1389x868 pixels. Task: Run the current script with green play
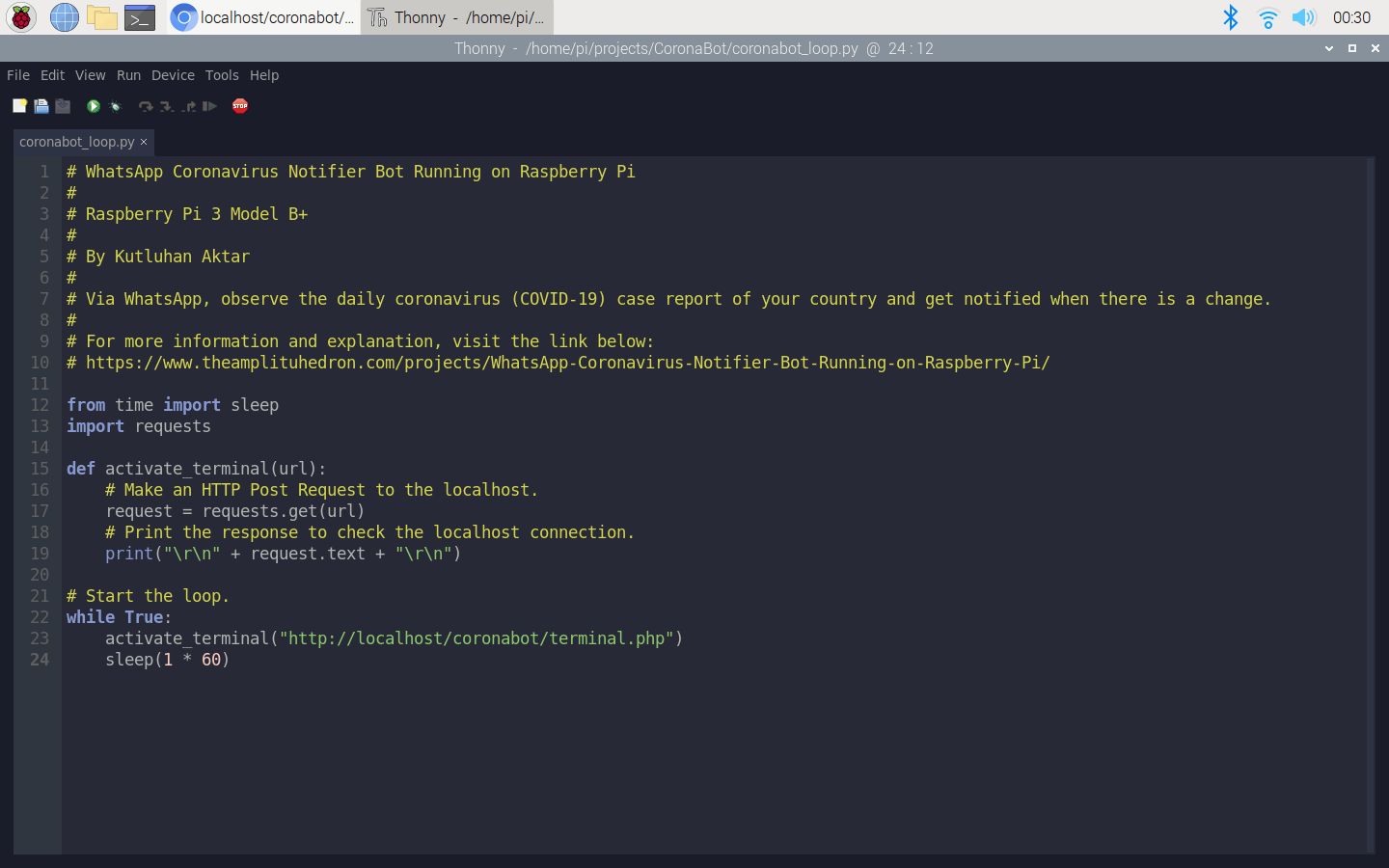point(94,106)
